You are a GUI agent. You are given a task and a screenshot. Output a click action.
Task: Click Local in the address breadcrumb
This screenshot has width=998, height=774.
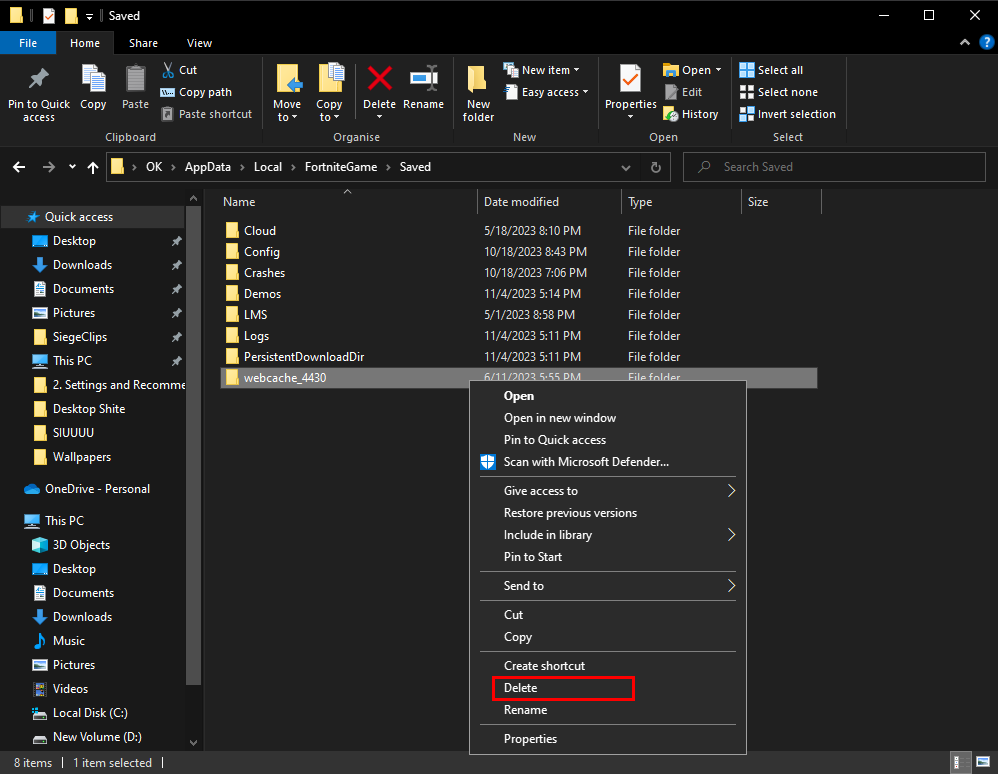pyautogui.click(x=267, y=167)
